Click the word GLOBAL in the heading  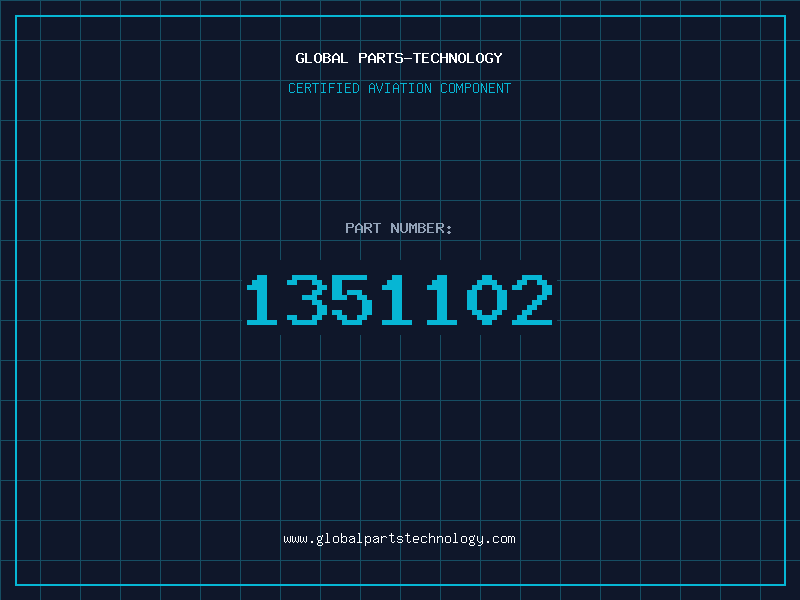click(x=321, y=58)
